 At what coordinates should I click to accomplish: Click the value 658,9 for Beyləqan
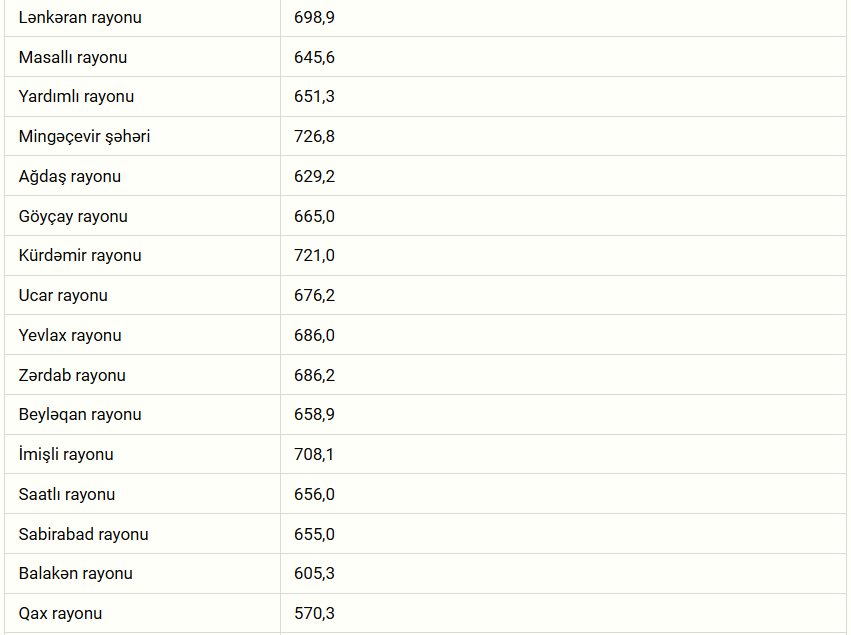click(314, 415)
